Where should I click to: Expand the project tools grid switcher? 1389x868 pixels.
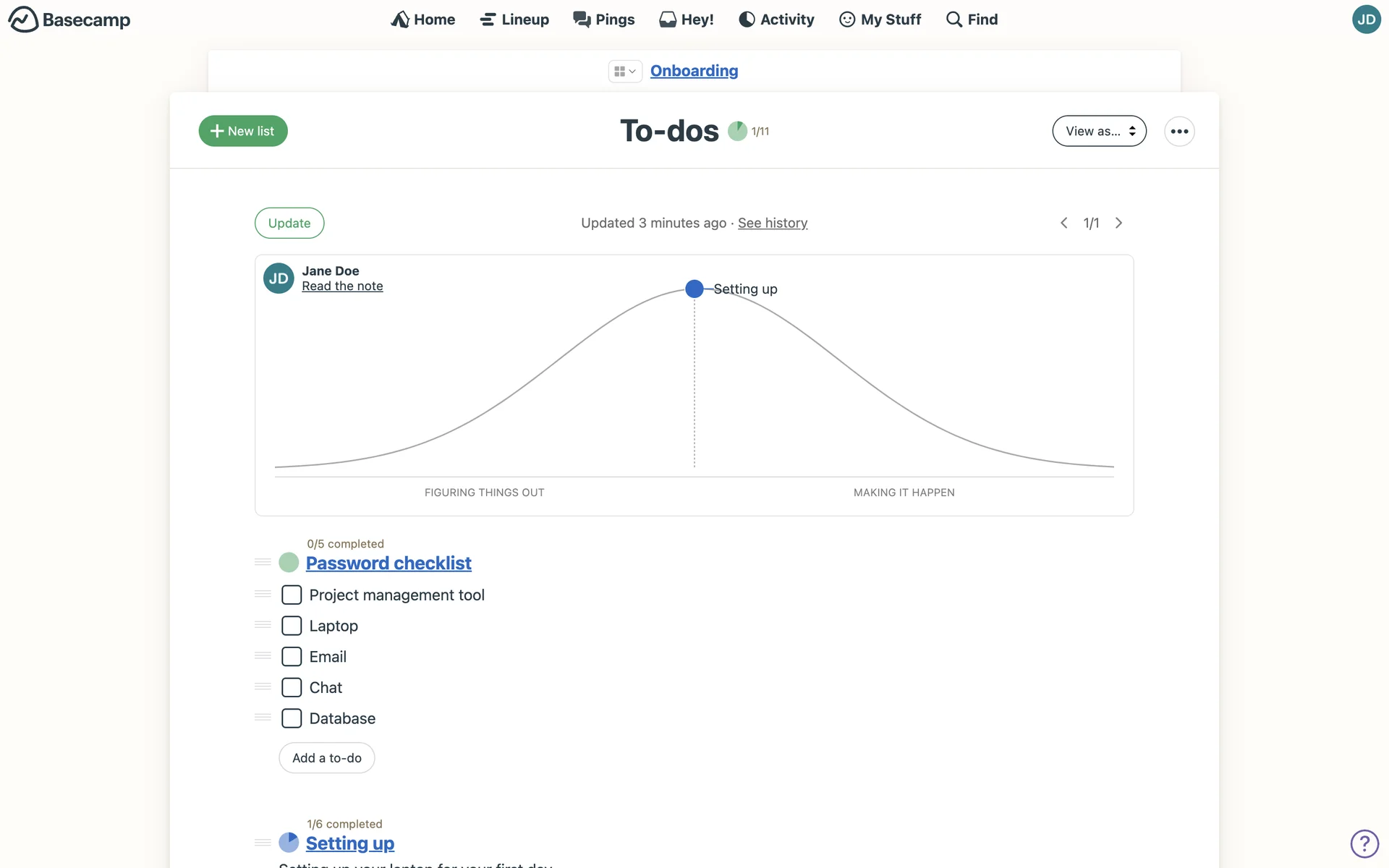coord(624,71)
